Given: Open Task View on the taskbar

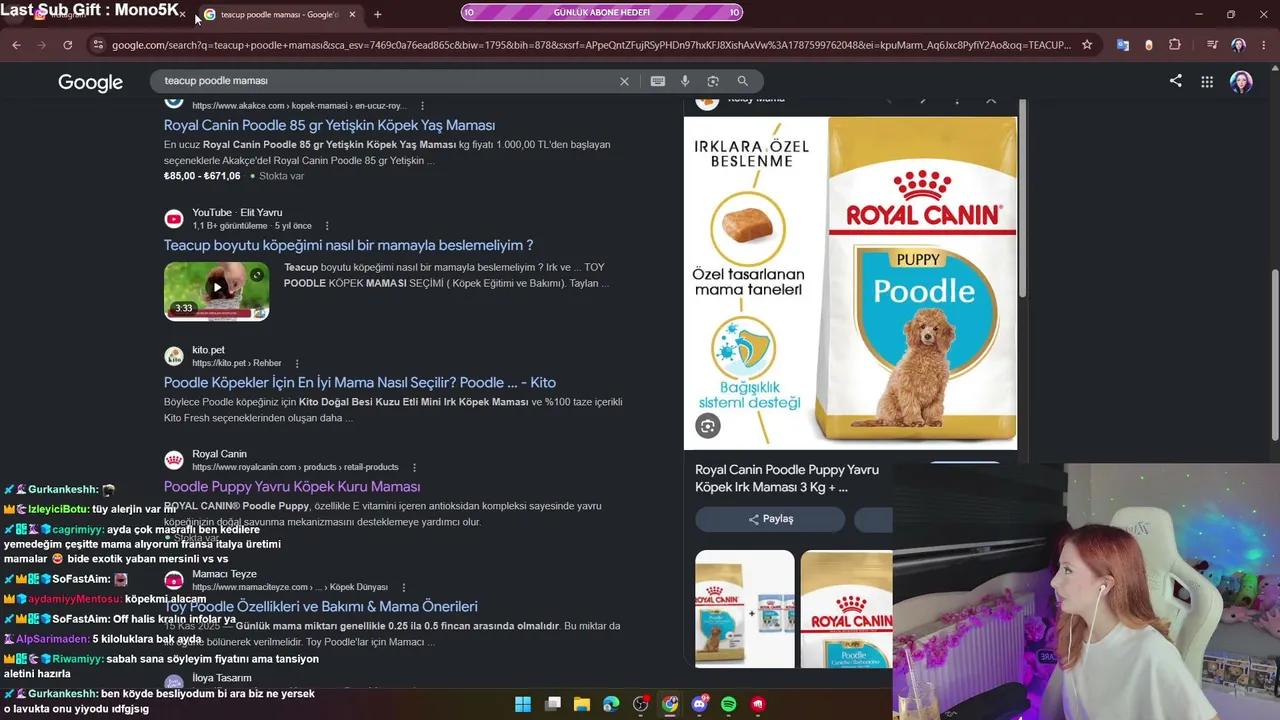Looking at the screenshot, I should [553, 704].
